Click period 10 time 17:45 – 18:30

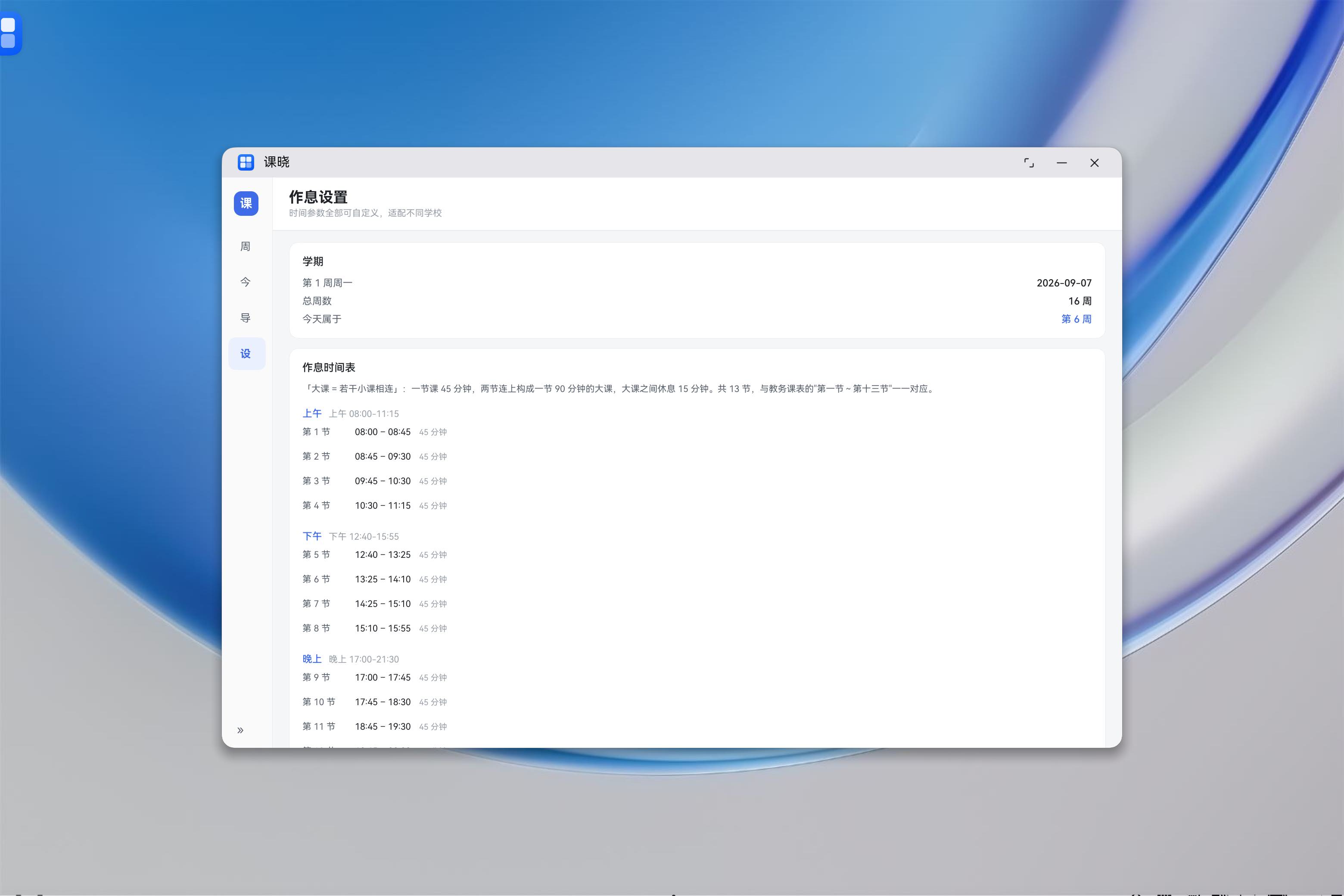[x=383, y=702]
